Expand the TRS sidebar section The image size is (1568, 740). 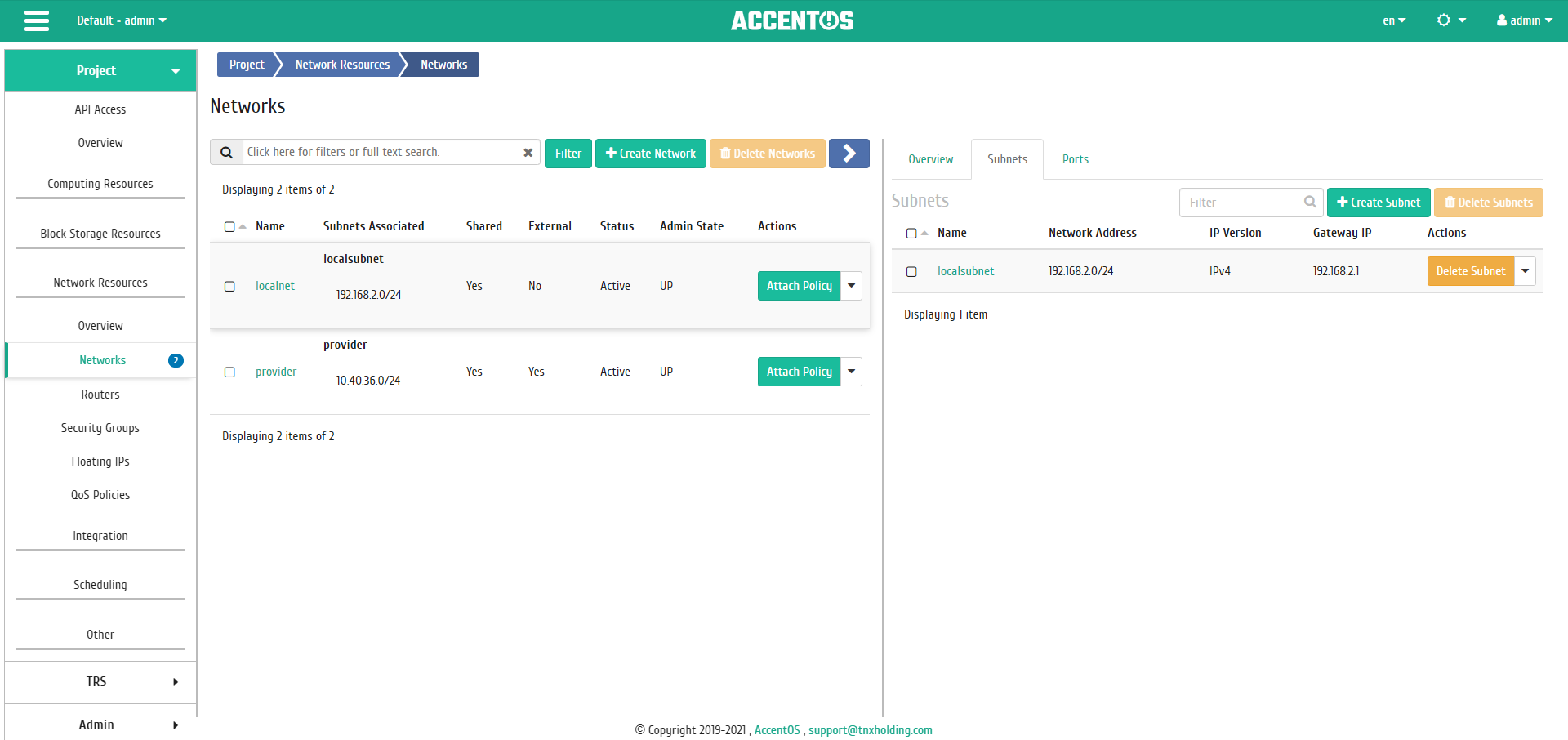tap(100, 682)
